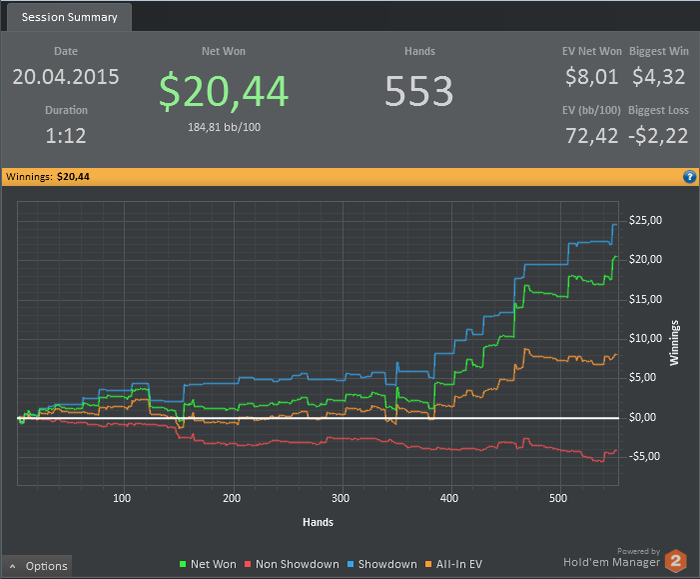Click the Winnings: $20,44 bar label

pos(48,177)
